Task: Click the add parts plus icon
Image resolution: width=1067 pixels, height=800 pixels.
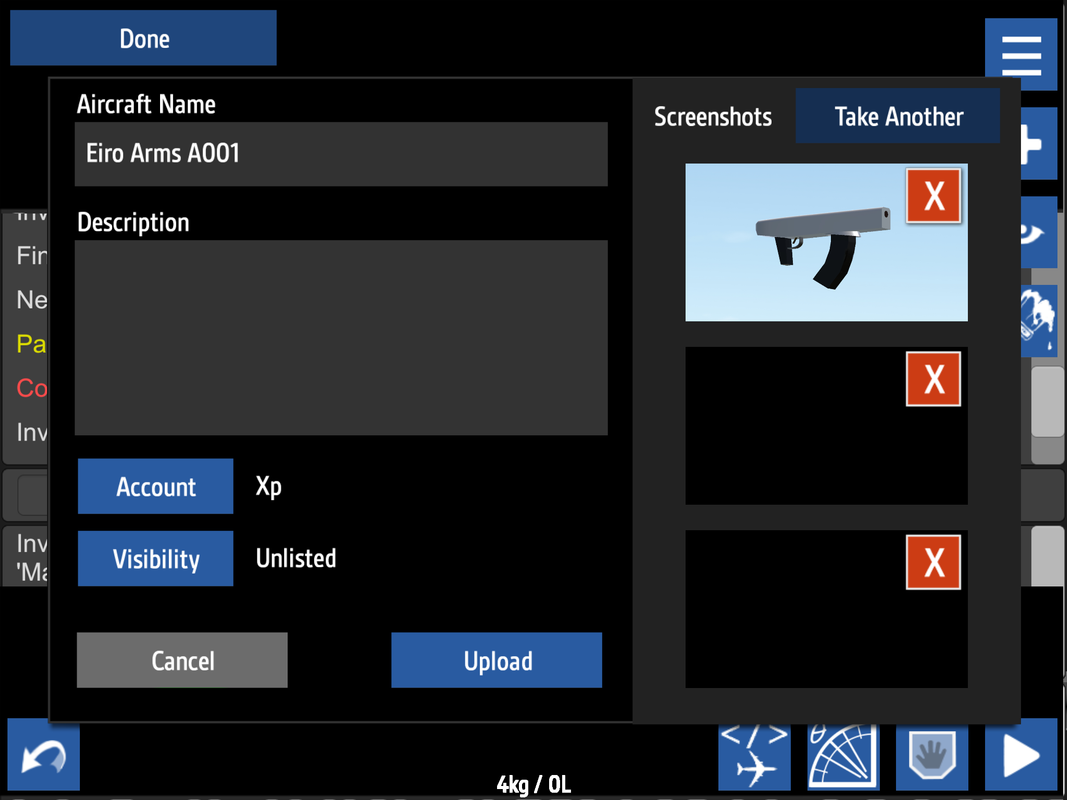Action: point(1038,144)
